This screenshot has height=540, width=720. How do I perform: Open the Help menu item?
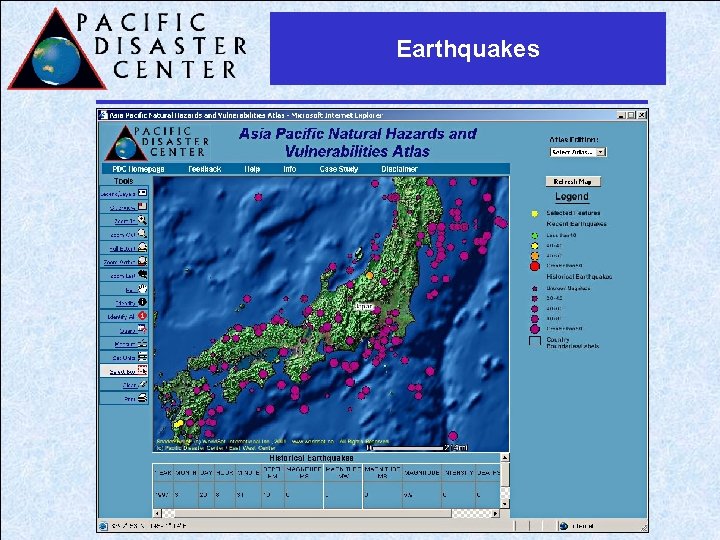252,169
